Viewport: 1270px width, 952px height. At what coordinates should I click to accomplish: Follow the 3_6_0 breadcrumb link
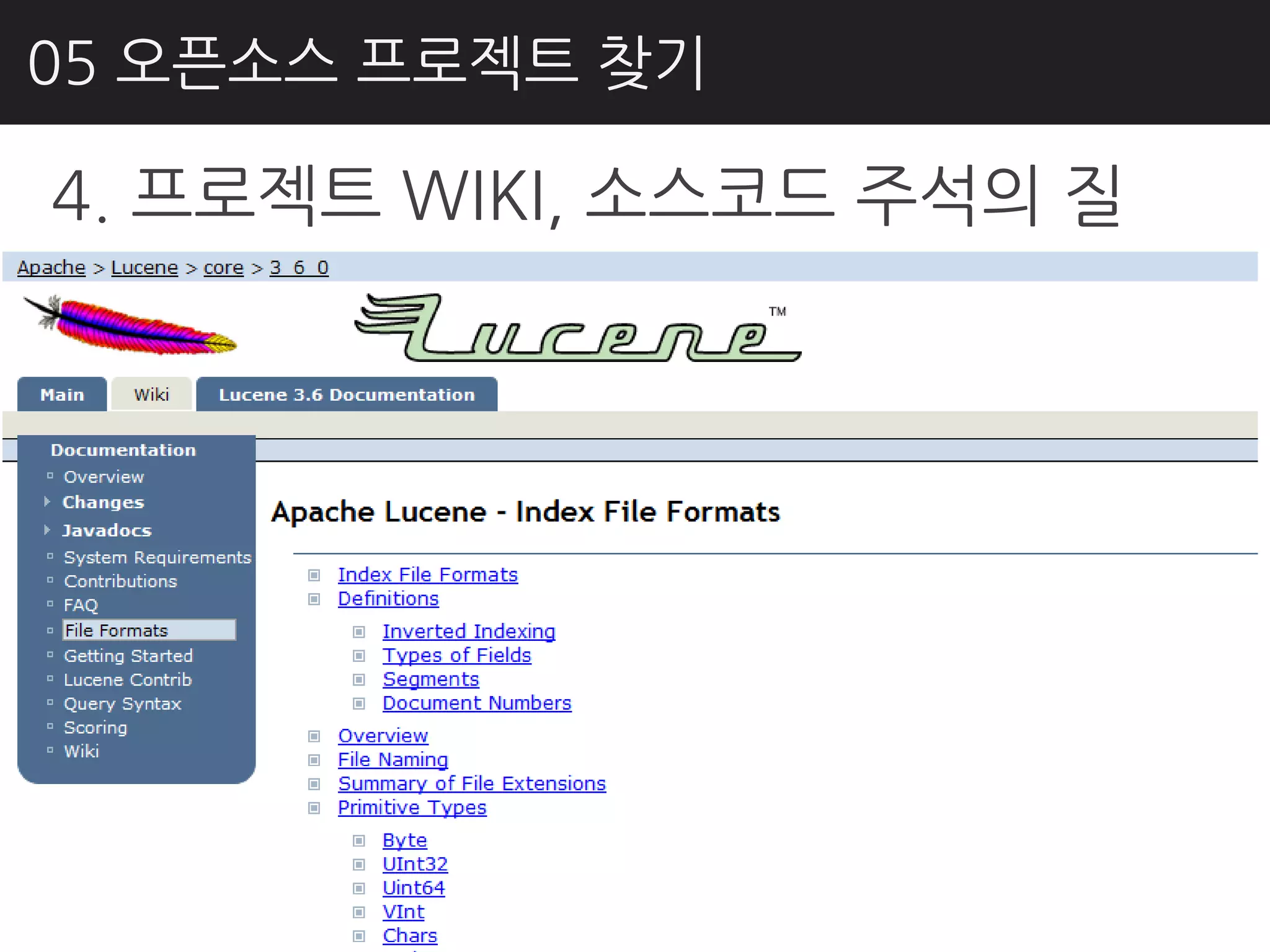click(299, 268)
